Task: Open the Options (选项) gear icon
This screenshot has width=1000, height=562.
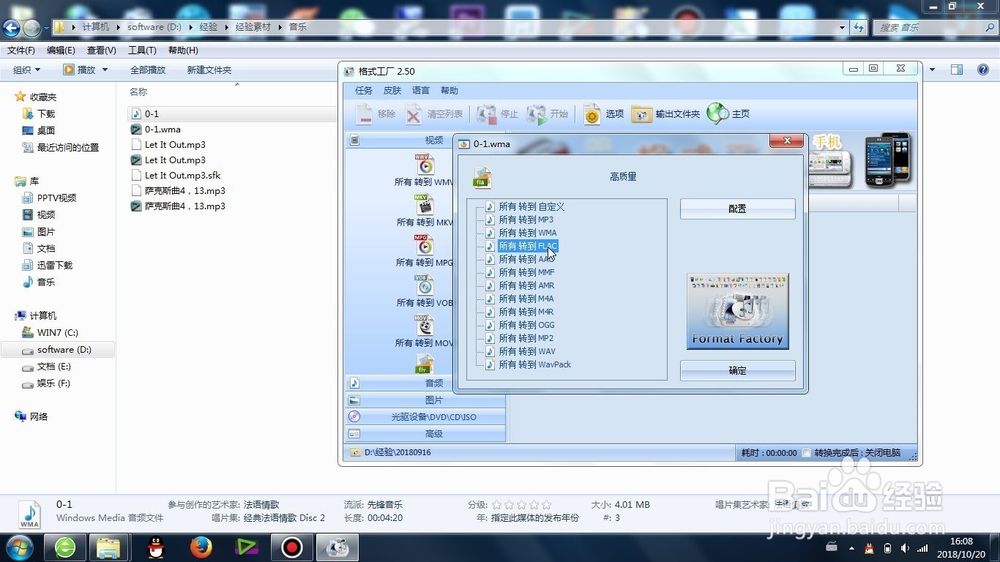Action: 592,114
